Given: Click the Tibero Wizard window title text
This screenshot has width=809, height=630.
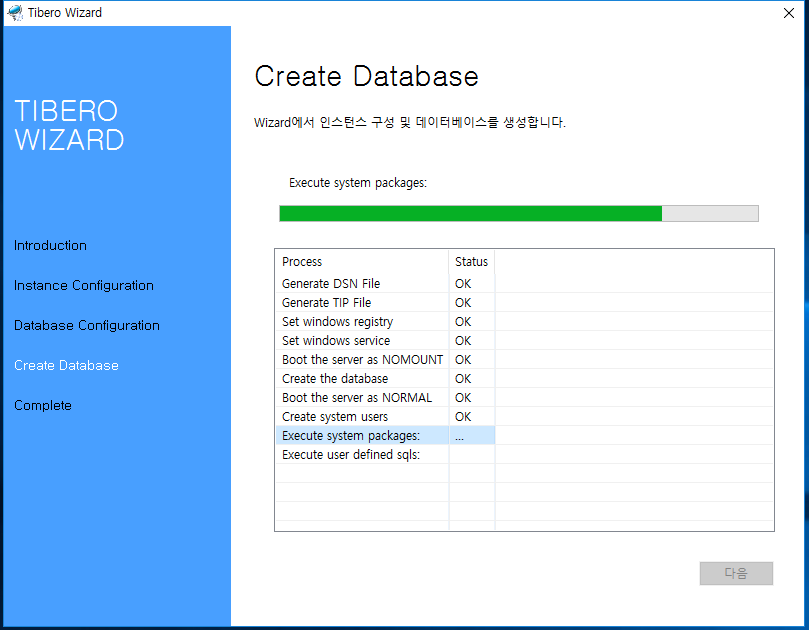Looking at the screenshot, I should tap(64, 12).
